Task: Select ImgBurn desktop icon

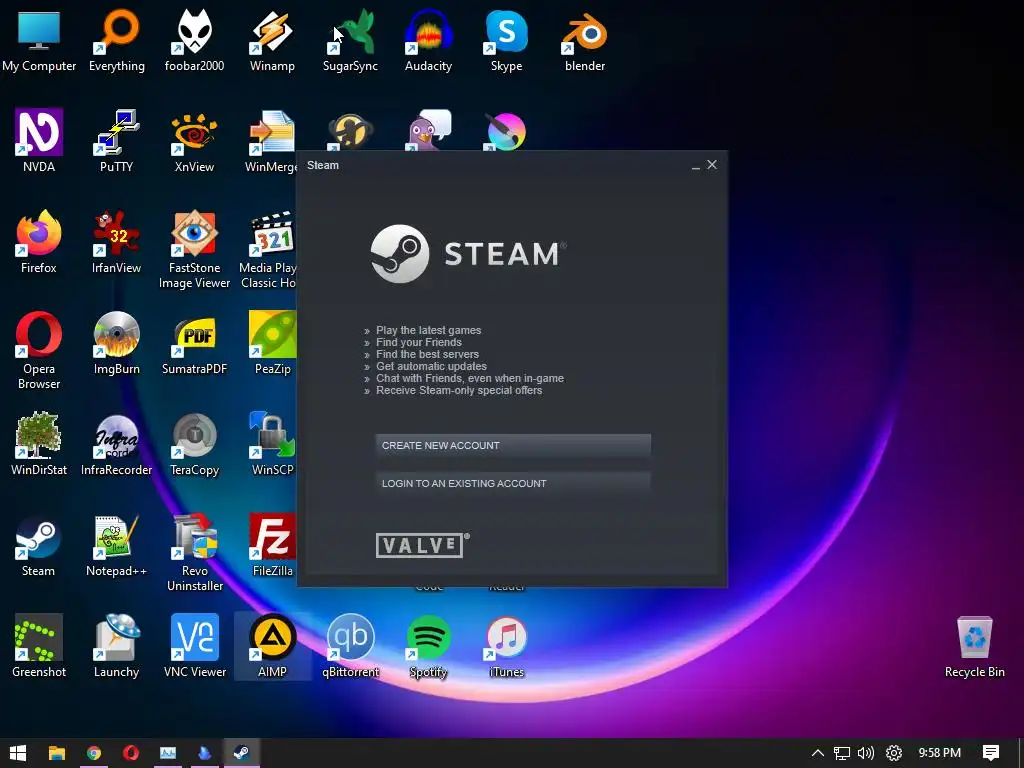Action: (x=117, y=343)
